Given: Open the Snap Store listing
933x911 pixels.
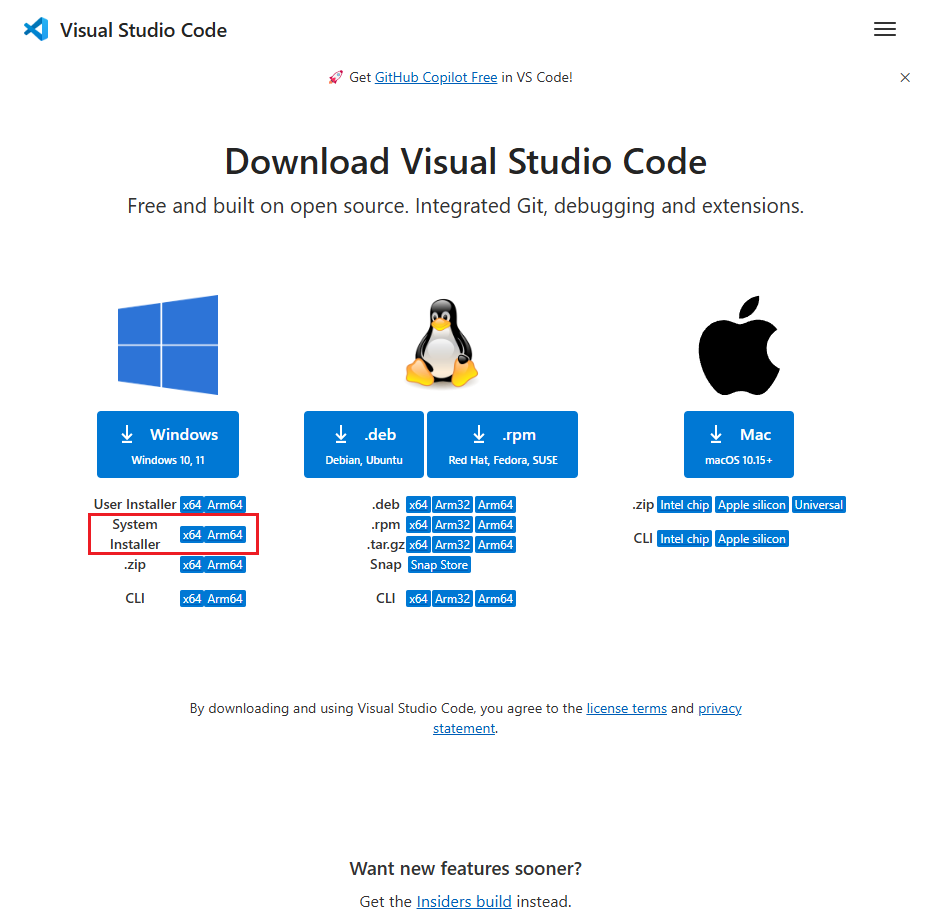Looking at the screenshot, I should pyautogui.click(x=438, y=564).
